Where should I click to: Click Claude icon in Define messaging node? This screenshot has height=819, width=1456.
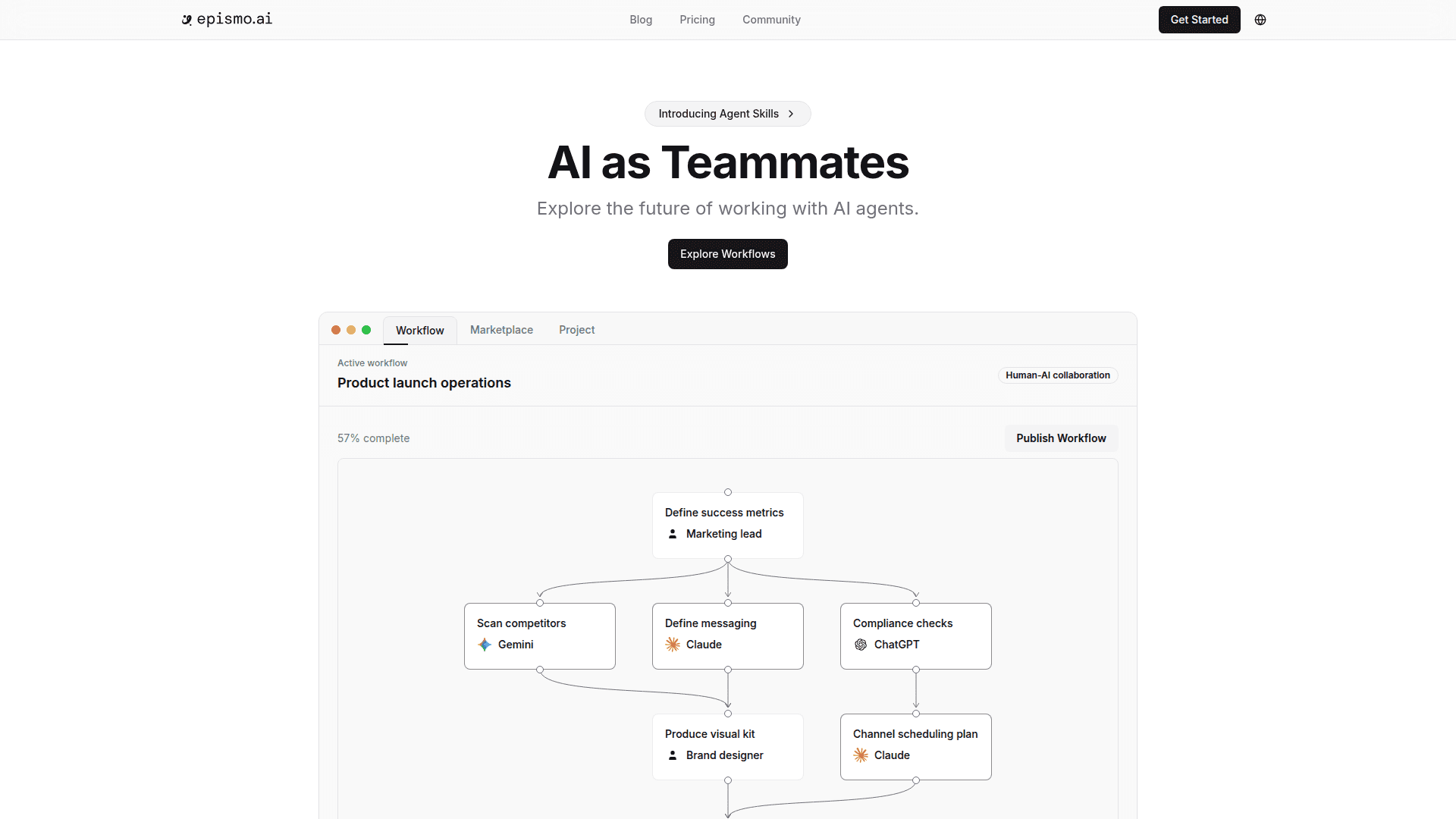(673, 645)
